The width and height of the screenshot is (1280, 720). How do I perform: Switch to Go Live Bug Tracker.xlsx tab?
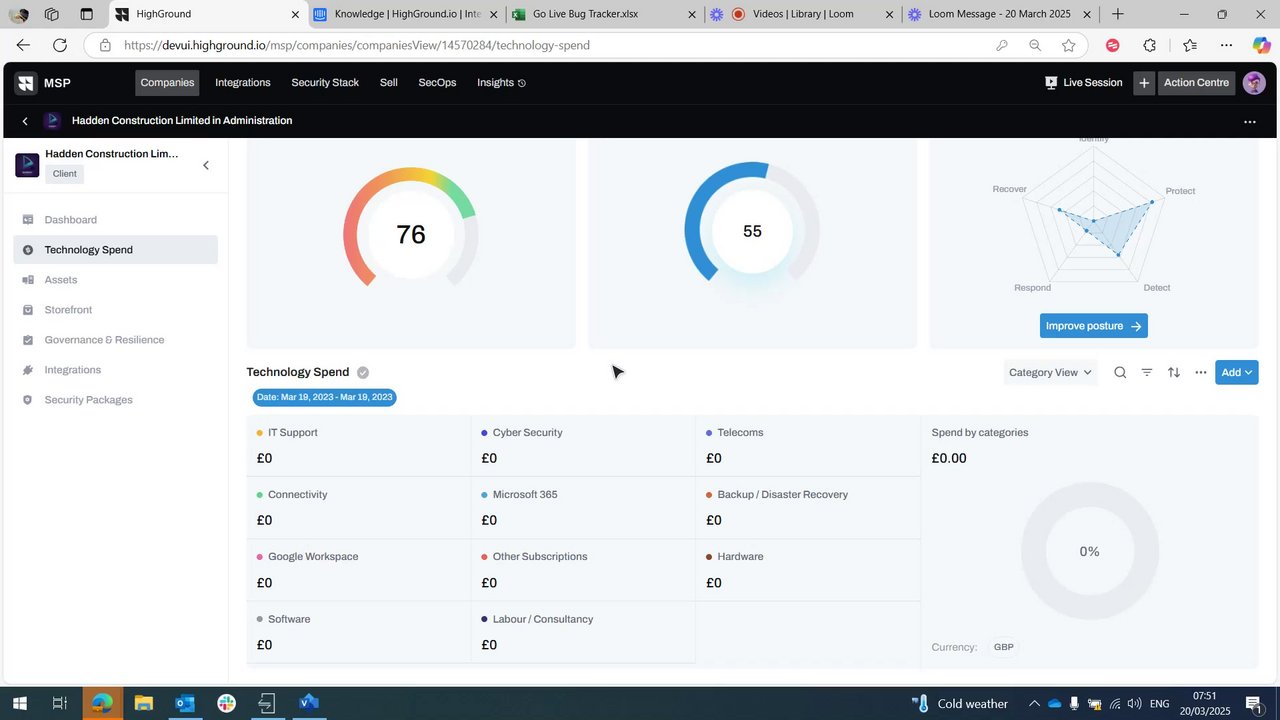[x=603, y=14]
